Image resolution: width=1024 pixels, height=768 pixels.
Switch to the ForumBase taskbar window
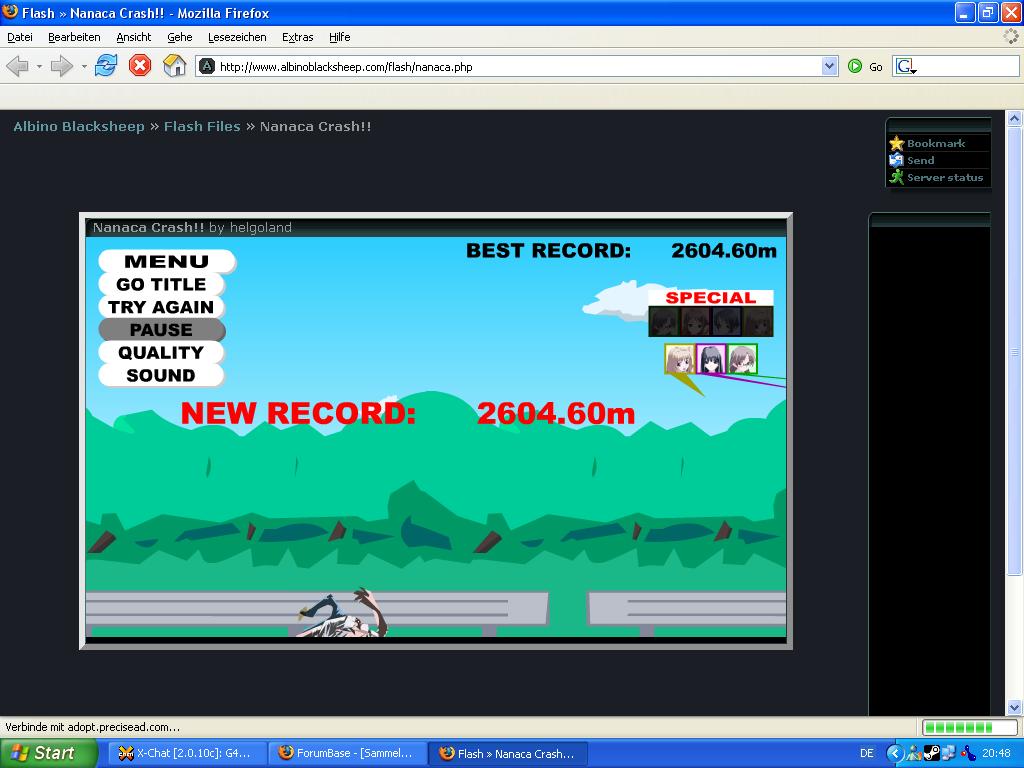point(347,753)
